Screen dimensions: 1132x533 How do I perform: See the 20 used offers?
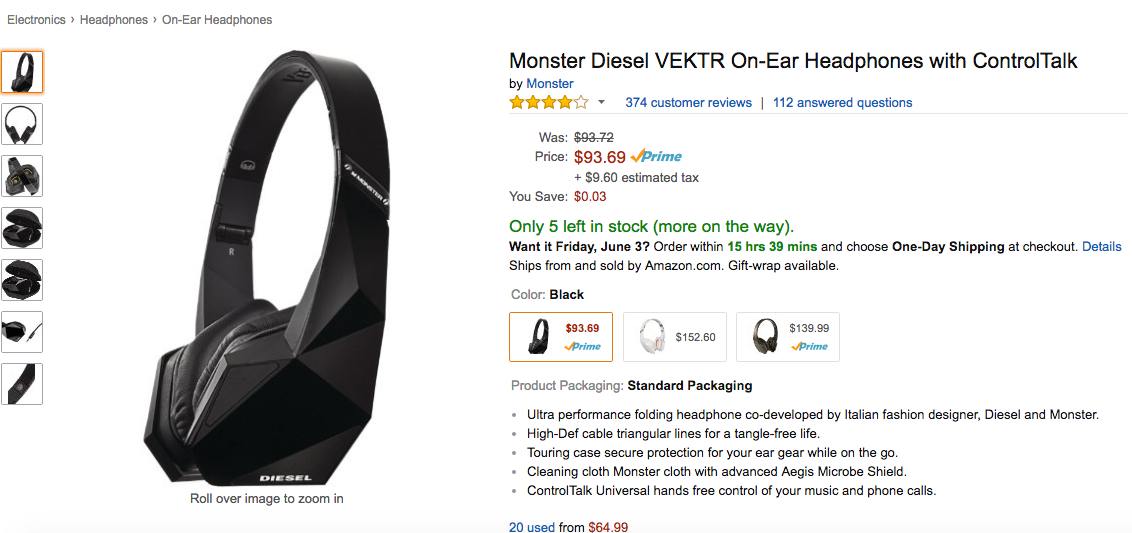pyautogui.click(x=532, y=527)
